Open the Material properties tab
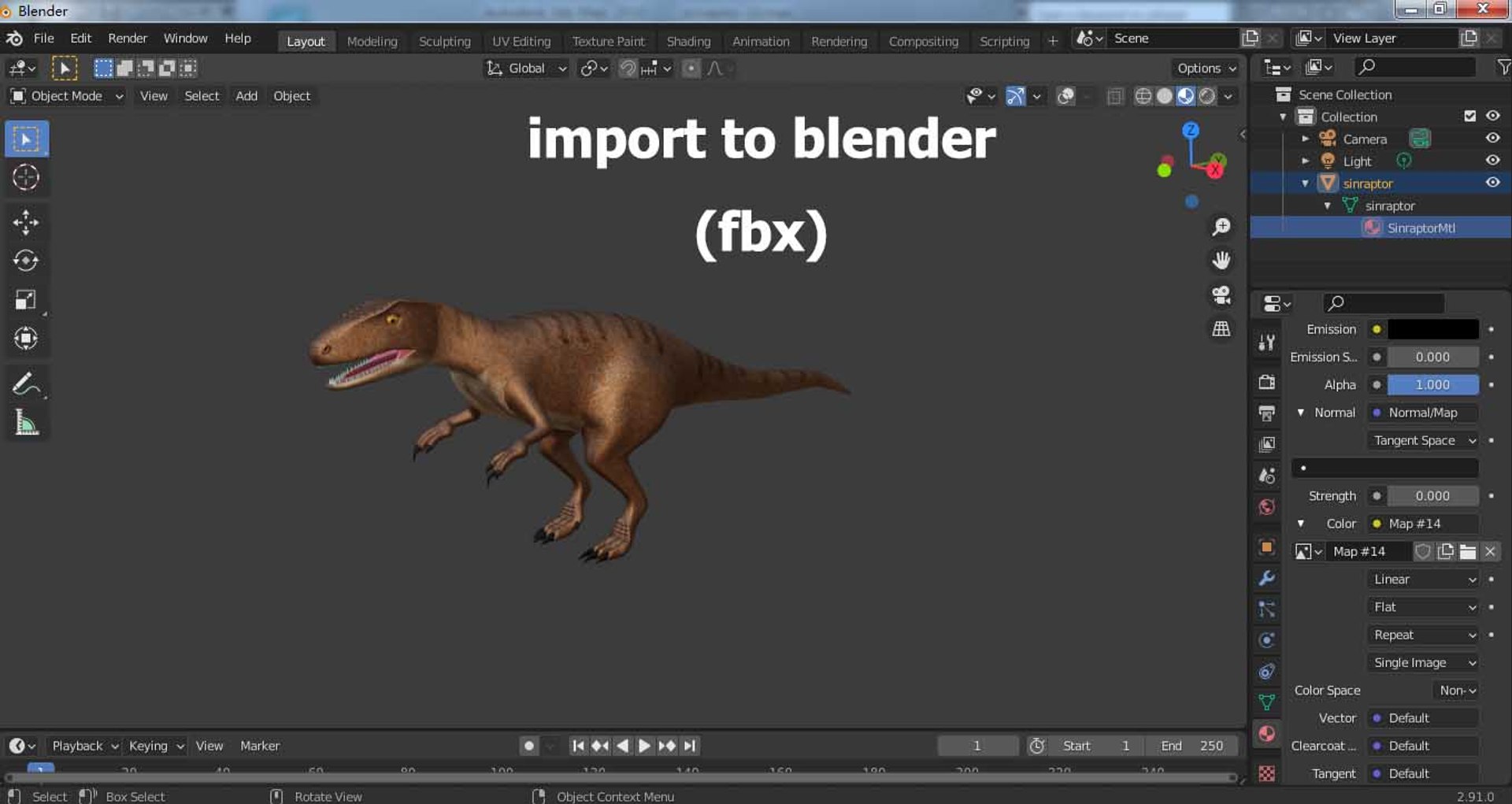Viewport: 1512px width, 804px height. click(x=1266, y=734)
